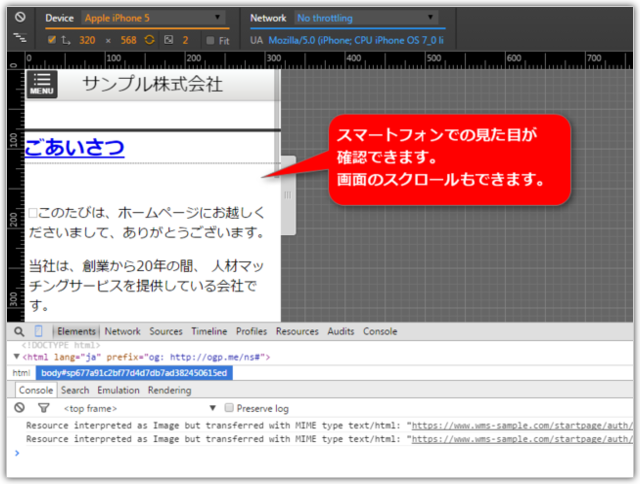Viewport: 640px width, 484px height.
Task: Switch to the Network panel tab
Action: click(x=122, y=331)
